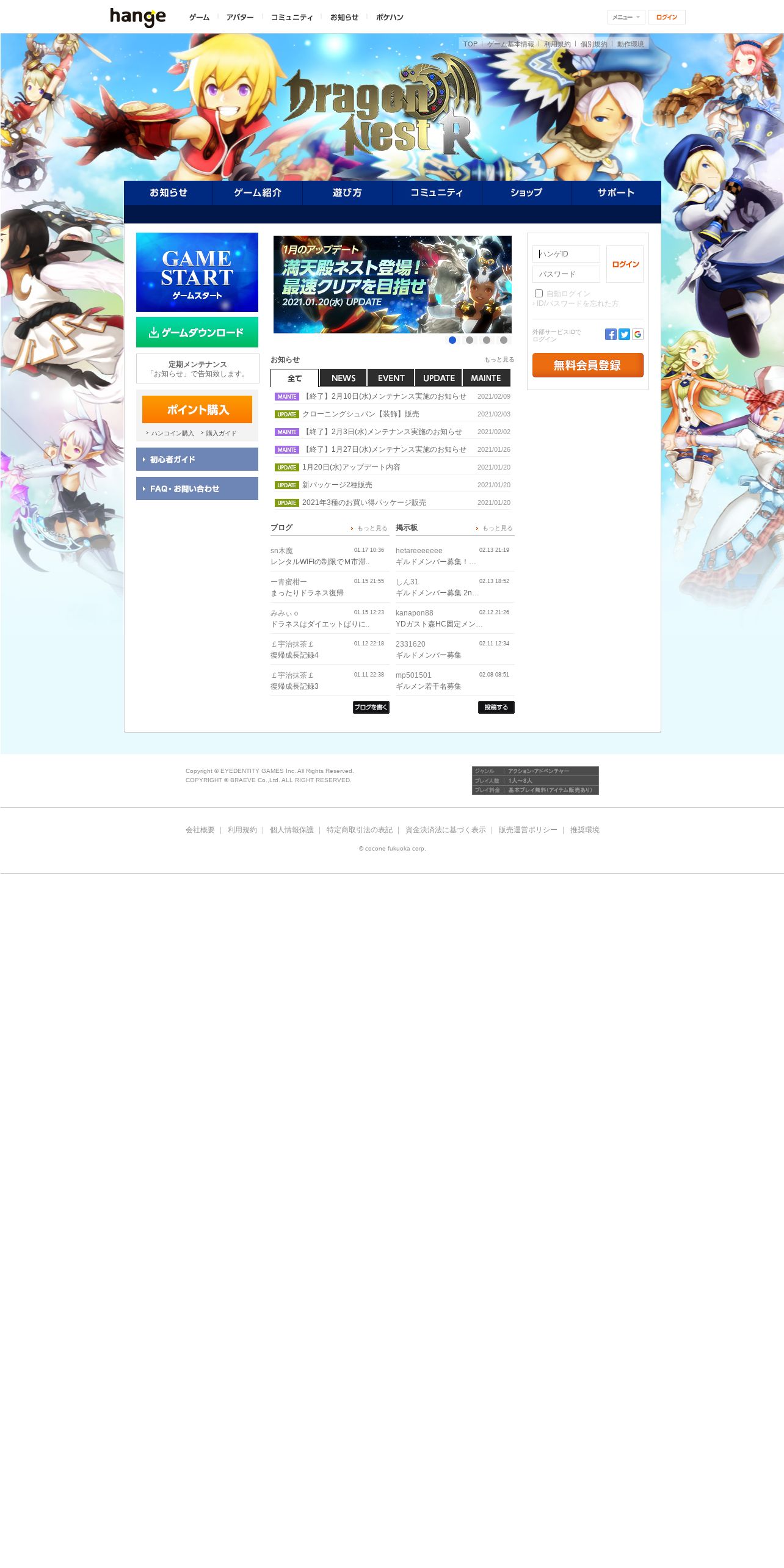The width and height of the screenshot is (784, 1568).
Task: Open 2月10日メンテナンス notice
Action: click(x=384, y=396)
